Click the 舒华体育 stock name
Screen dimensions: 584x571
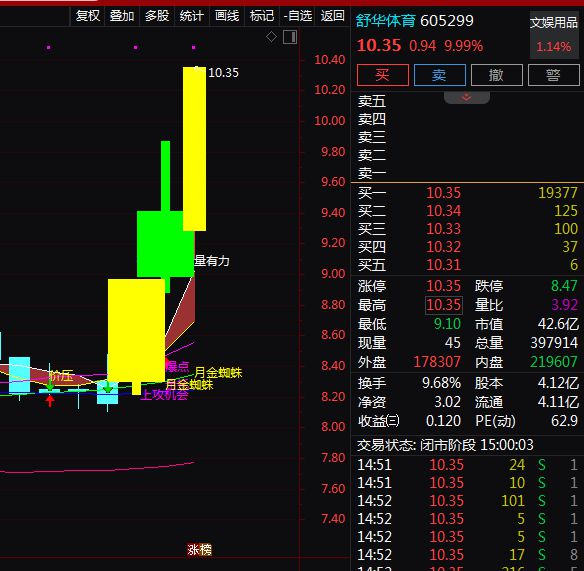385,21
